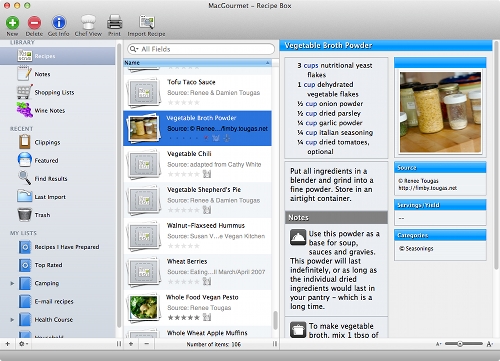Select the Whole Food Vegan Pesto recipe
Image resolution: width=500 pixels, height=361 pixels.
click(x=197, y=307)
